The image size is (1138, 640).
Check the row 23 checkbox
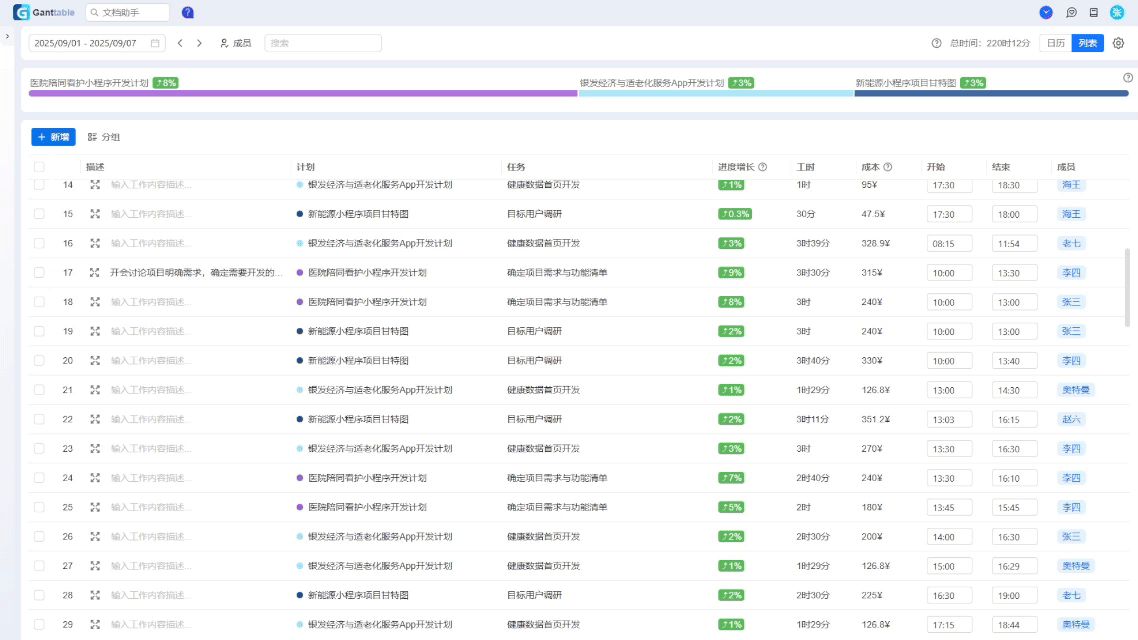pos(39,448)
